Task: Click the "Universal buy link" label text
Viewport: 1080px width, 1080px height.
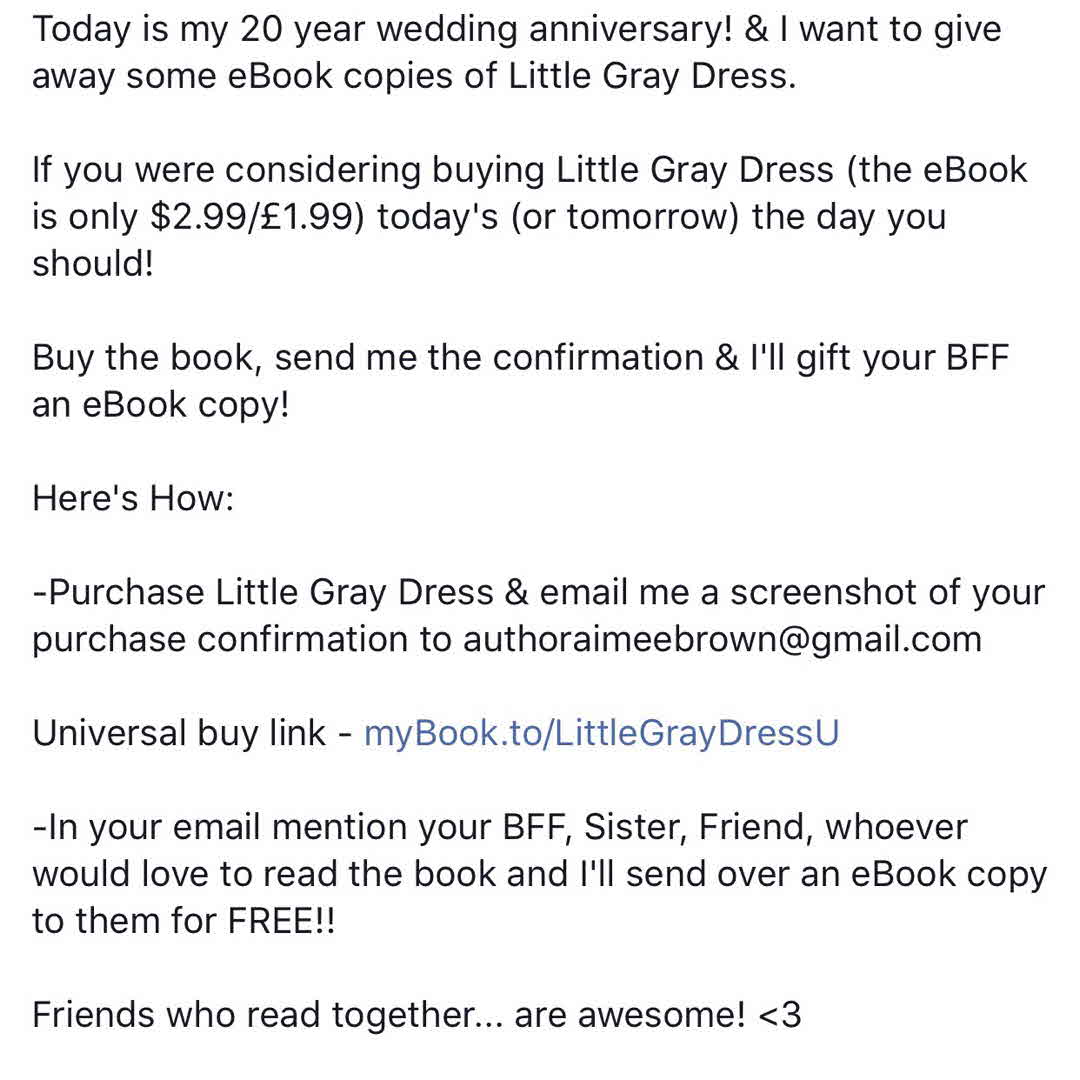Action: 180,734
